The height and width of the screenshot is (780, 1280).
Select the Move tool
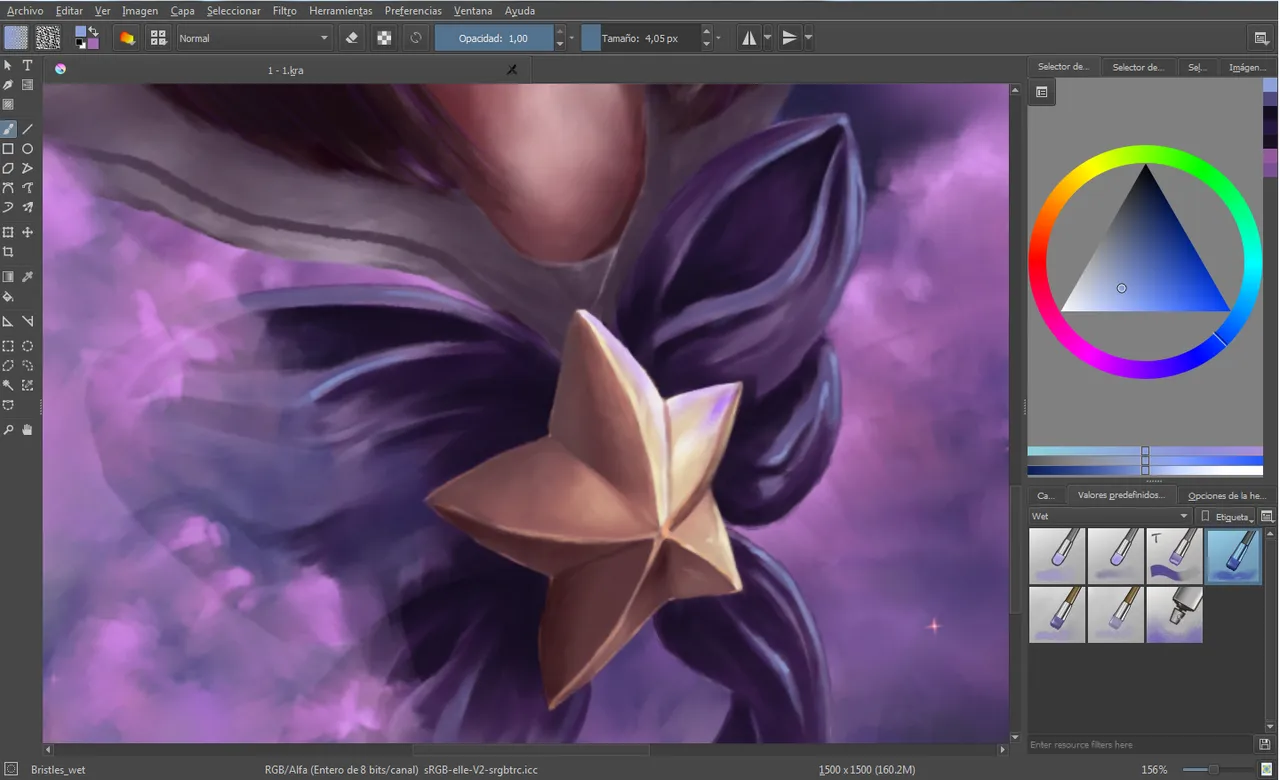point(28,232)
